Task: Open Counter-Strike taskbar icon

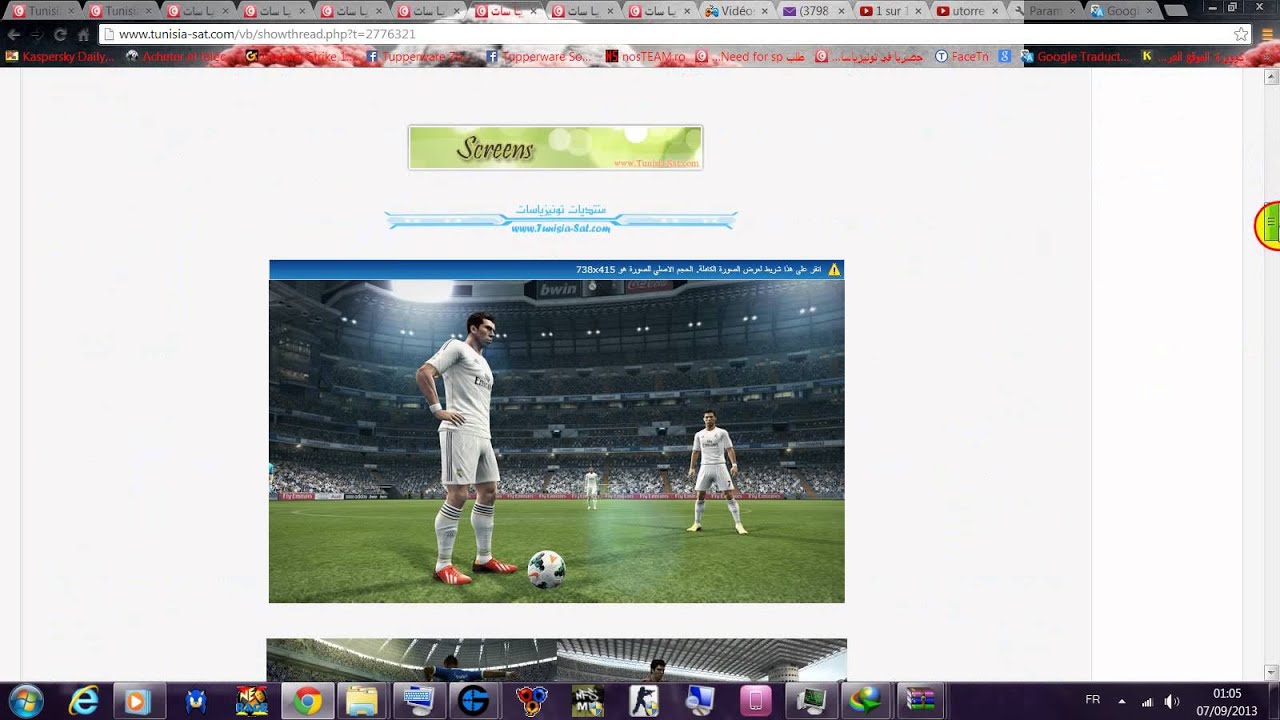Action: click(642, 700)
